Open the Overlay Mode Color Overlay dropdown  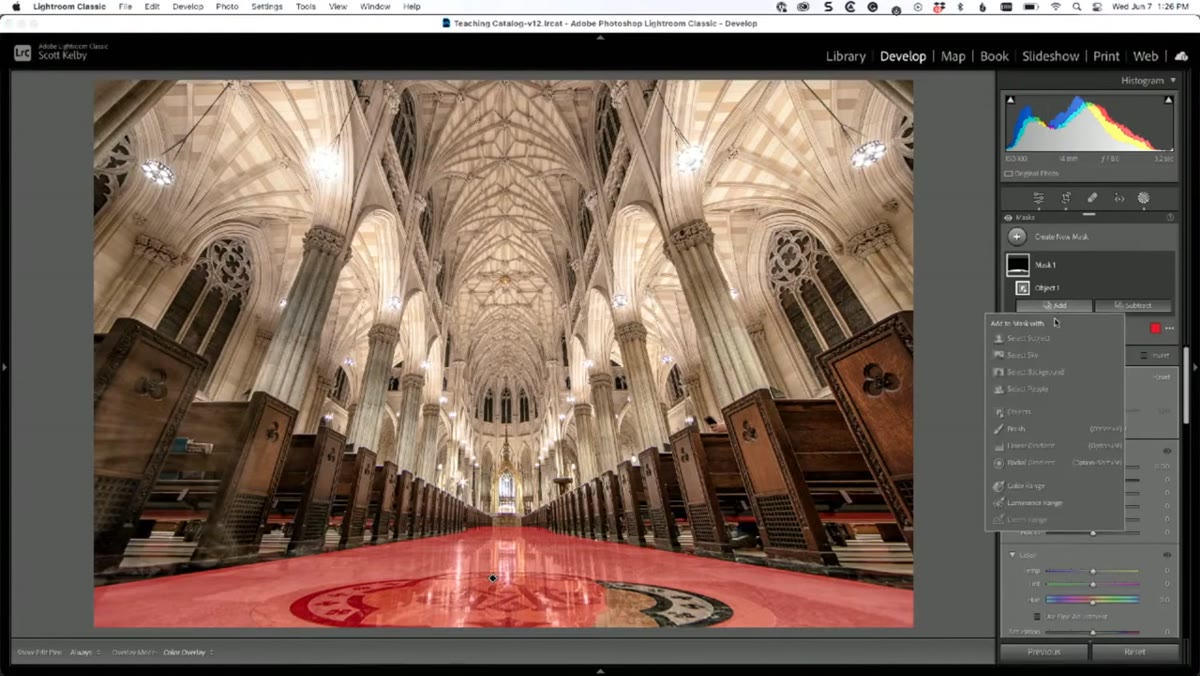click(189, 652)
